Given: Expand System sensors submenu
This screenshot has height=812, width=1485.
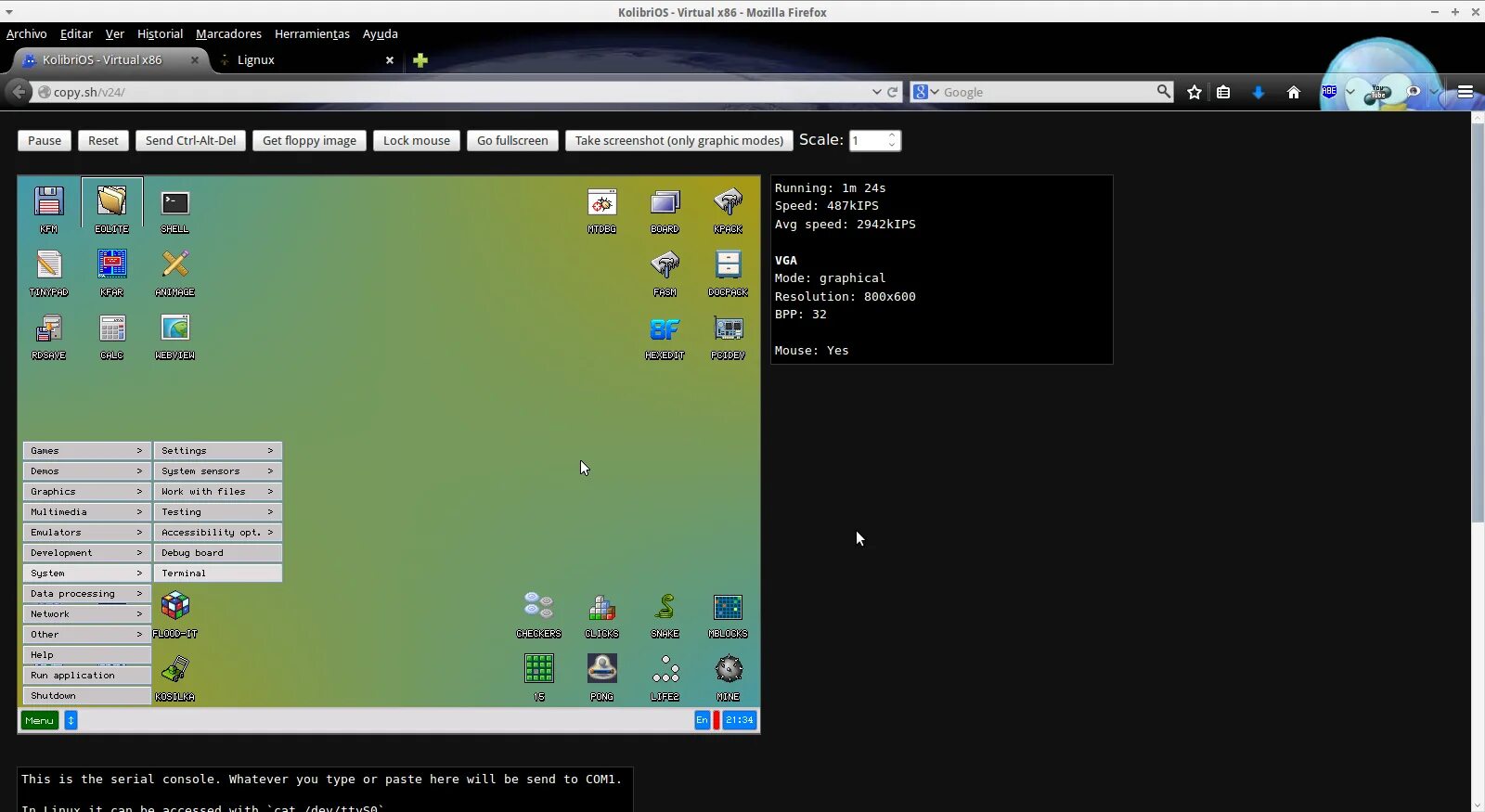Looking at the screenshot, I should (217, 471).
